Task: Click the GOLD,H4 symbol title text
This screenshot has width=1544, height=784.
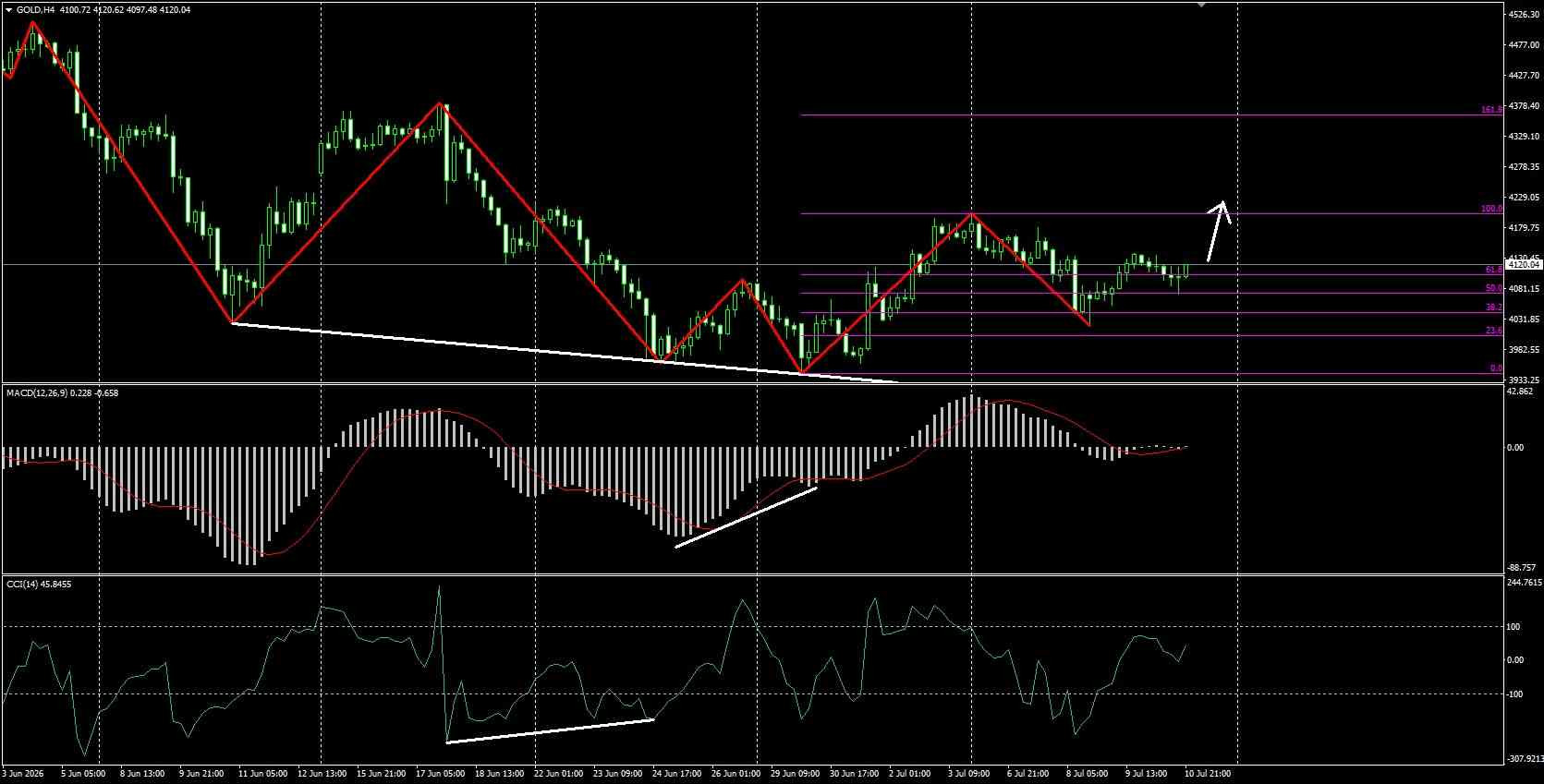Action: point(35,9)
